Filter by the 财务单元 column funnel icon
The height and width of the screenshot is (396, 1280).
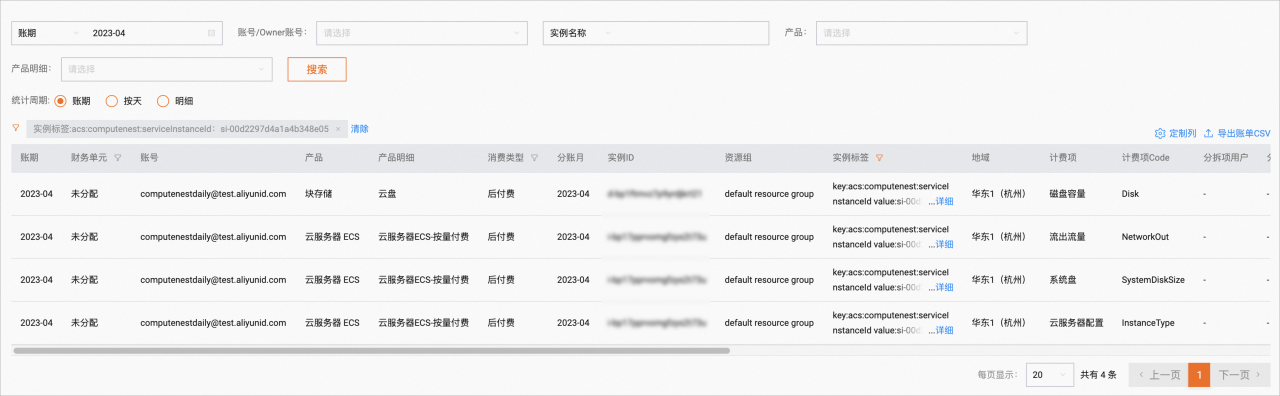click(x=118, y=158)
